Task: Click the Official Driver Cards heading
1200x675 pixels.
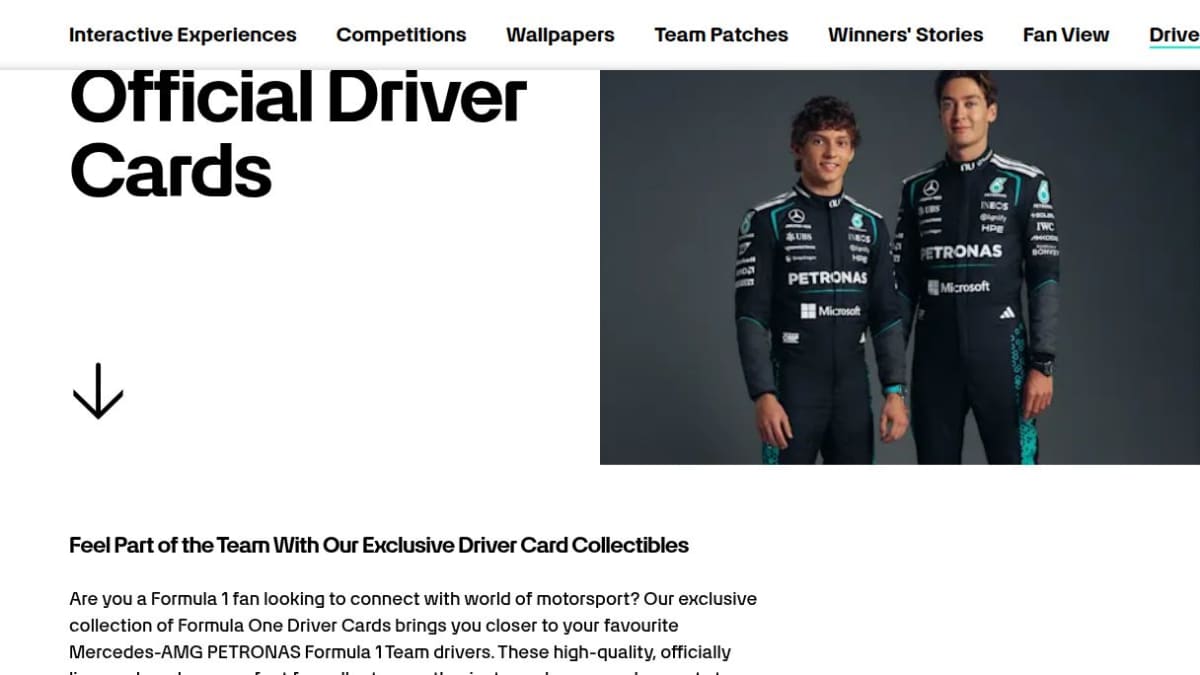Action: pyautogui.click(x=298, y=133)
